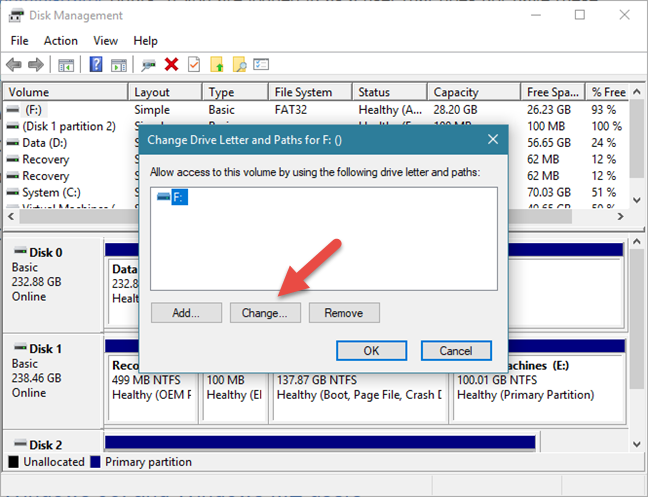
Task: Click the Disk Management title bar icon
Action: pos(16,16)
